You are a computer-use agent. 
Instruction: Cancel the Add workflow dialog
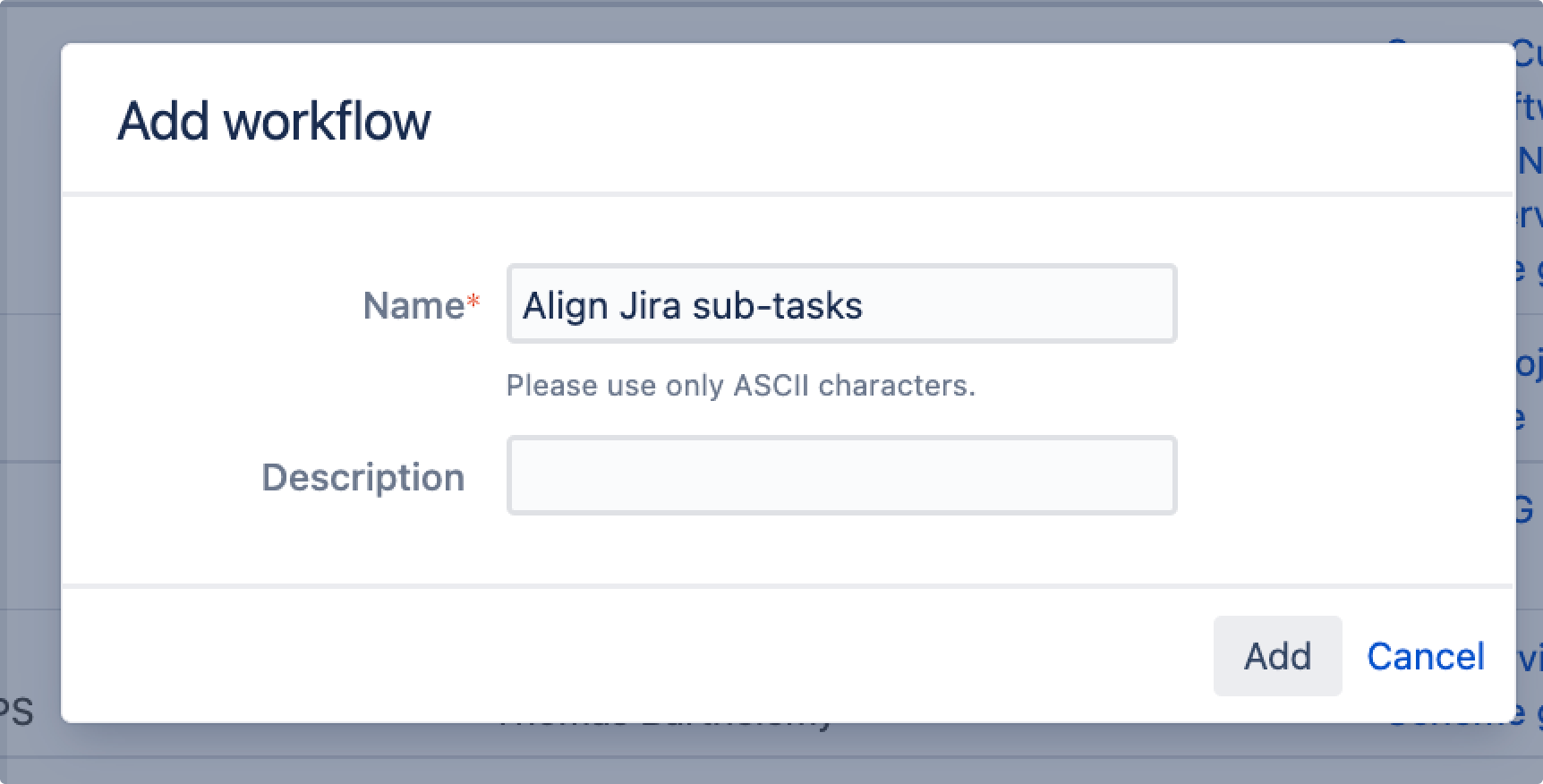pyautogui.click(x=1425, y=656)
